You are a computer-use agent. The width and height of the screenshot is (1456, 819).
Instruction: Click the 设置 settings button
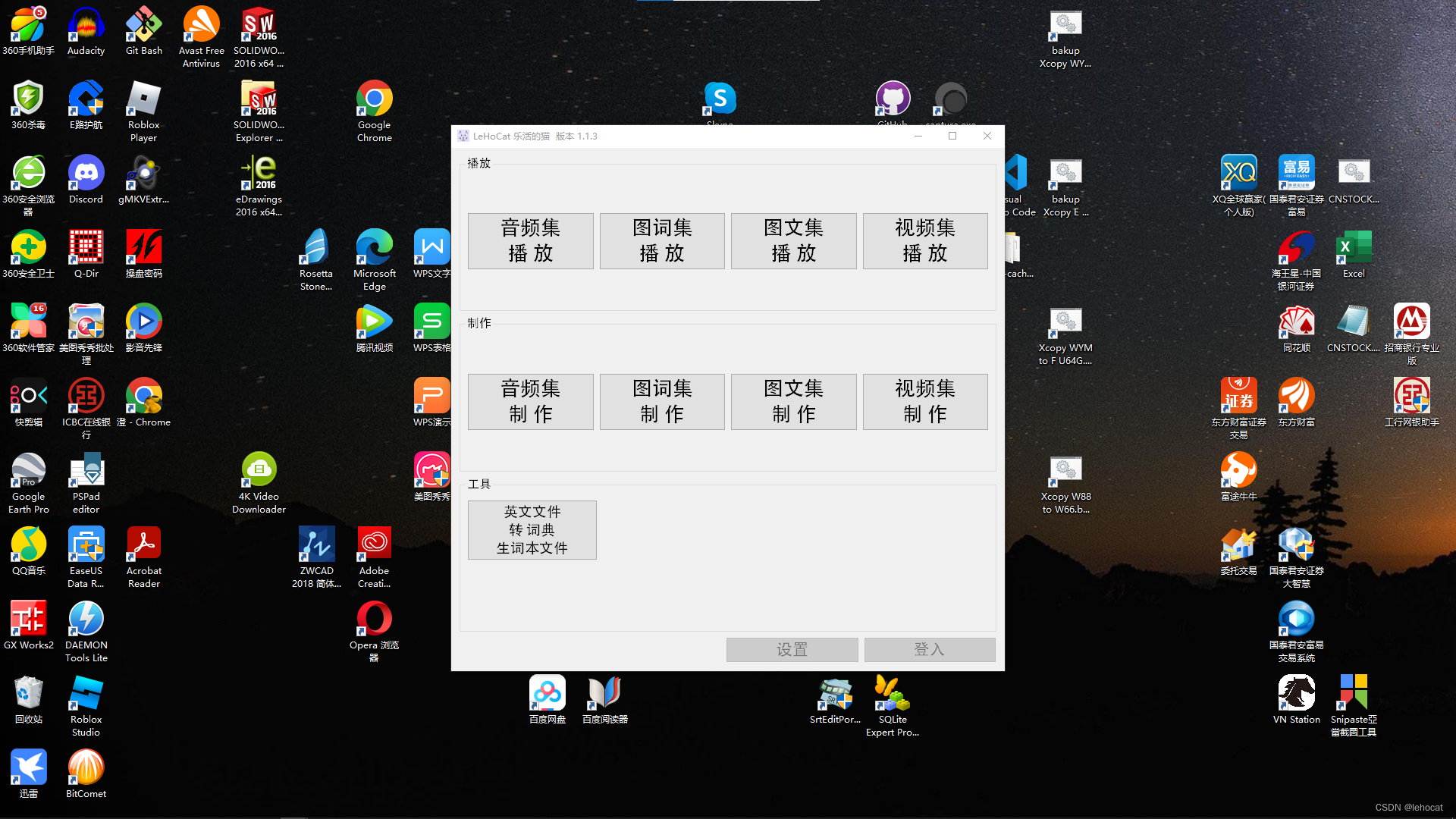click(792, 649)
